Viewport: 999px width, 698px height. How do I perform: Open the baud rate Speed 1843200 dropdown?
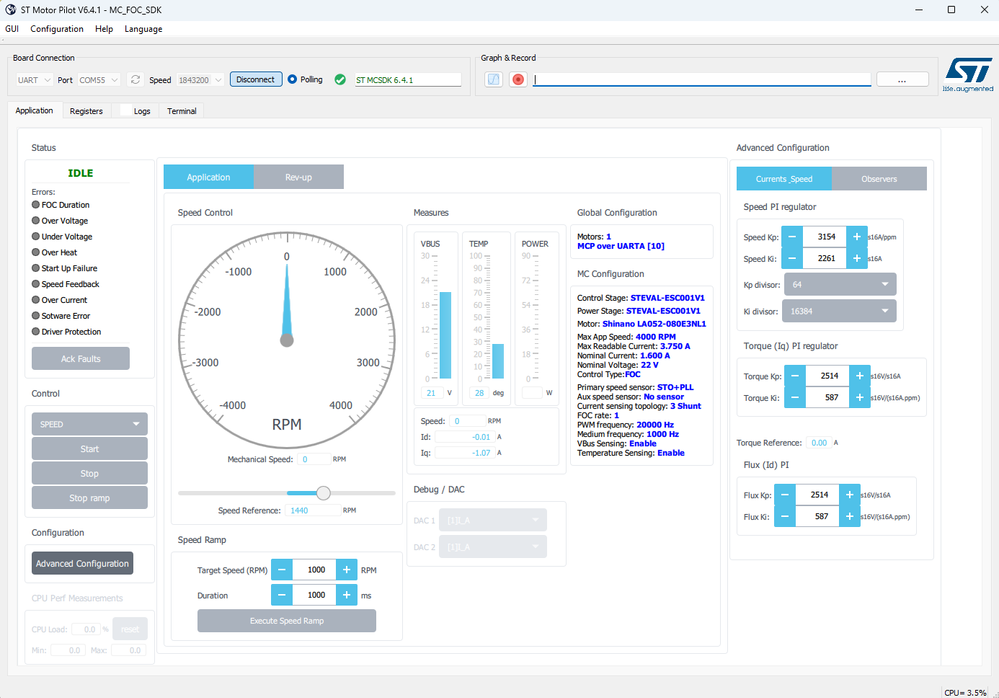[x=199, y=80]
